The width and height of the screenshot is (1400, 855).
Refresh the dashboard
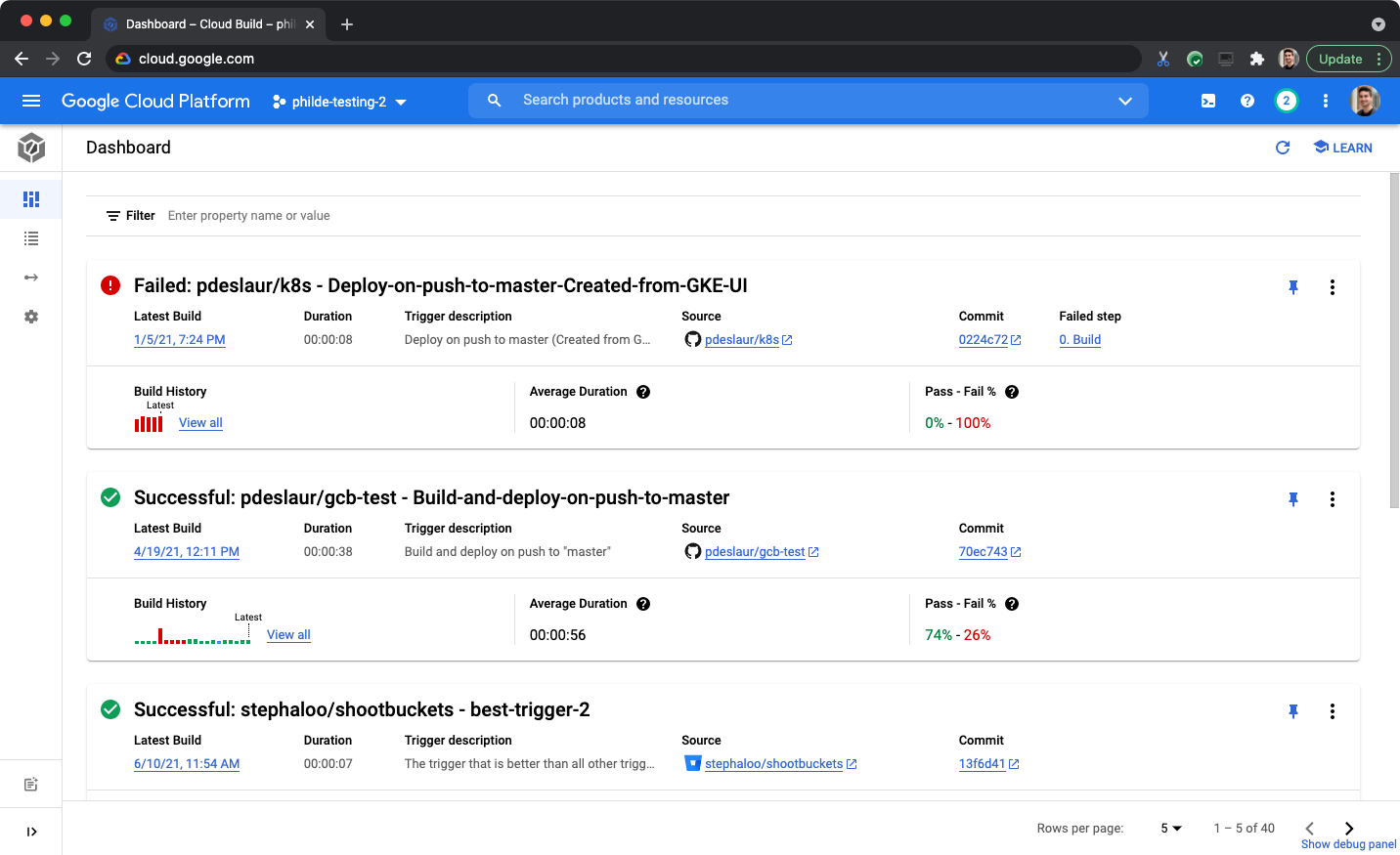1283,148
